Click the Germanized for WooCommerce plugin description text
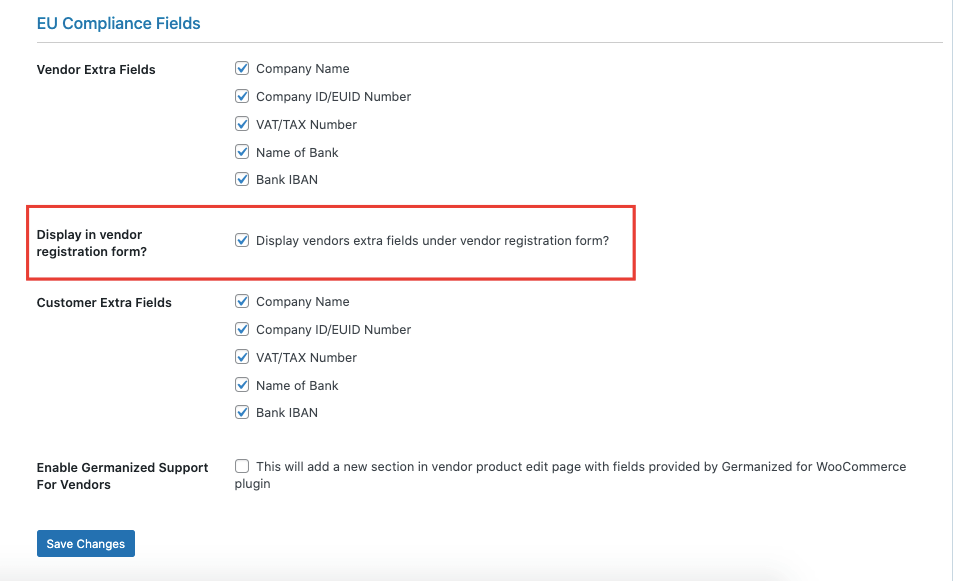The height and width of the screenshot is (581, 953). tap(570, 475)
